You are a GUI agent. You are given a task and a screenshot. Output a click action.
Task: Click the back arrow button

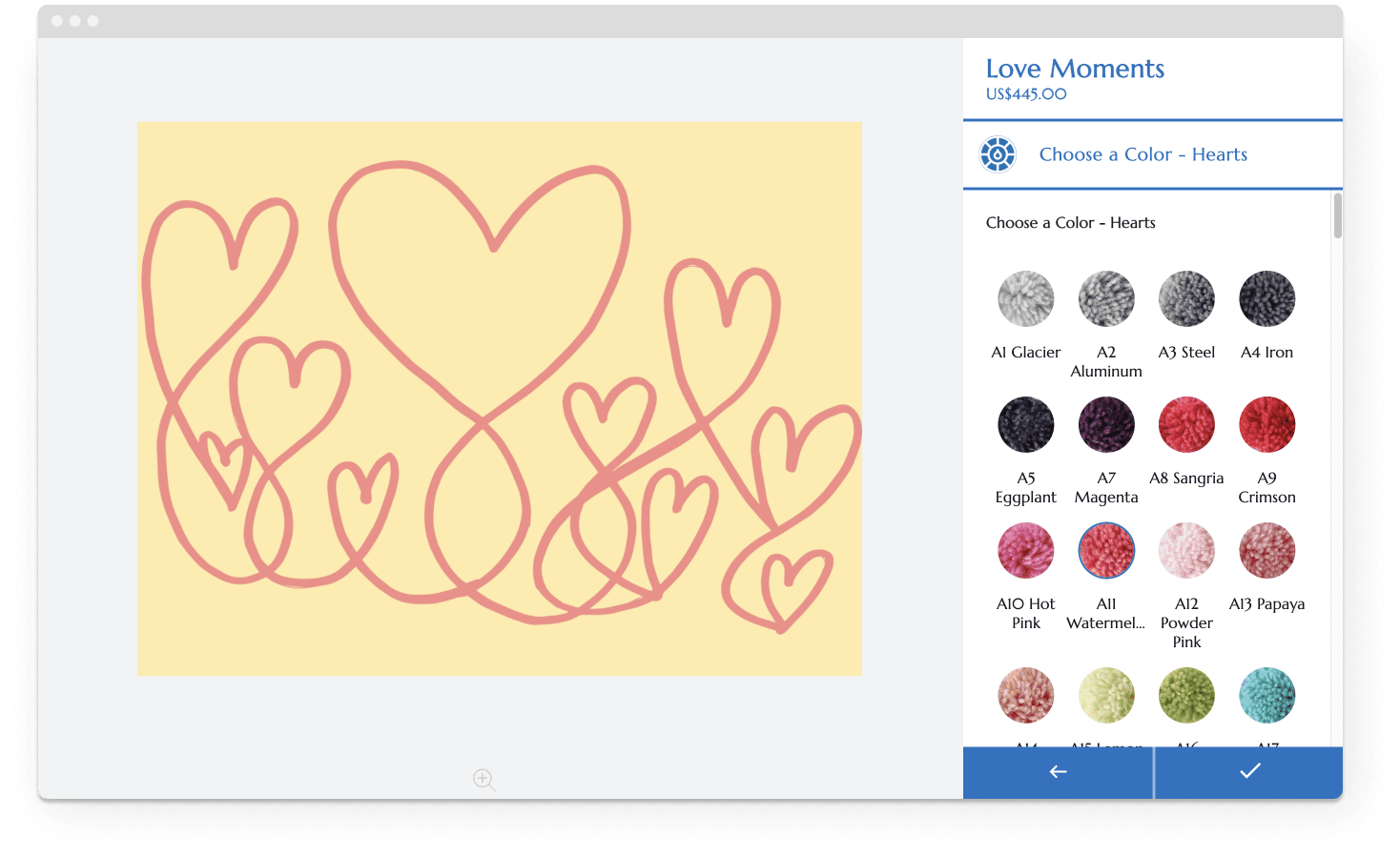1058,772
